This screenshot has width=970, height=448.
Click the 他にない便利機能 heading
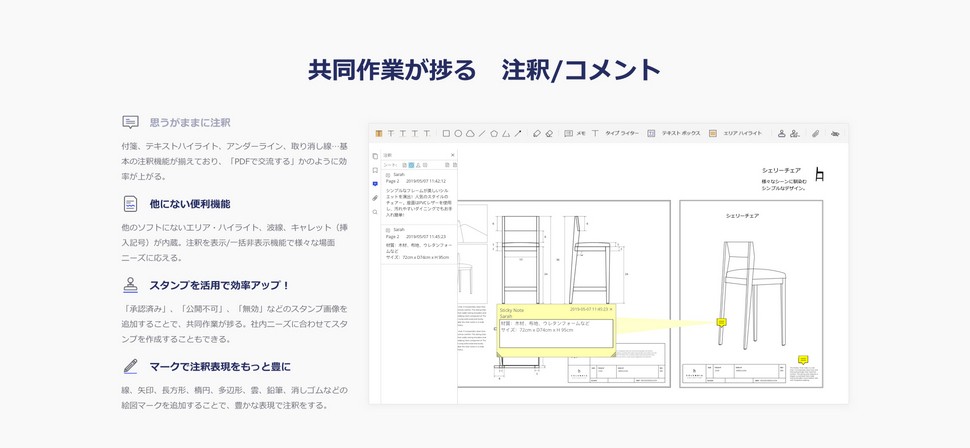190,204
